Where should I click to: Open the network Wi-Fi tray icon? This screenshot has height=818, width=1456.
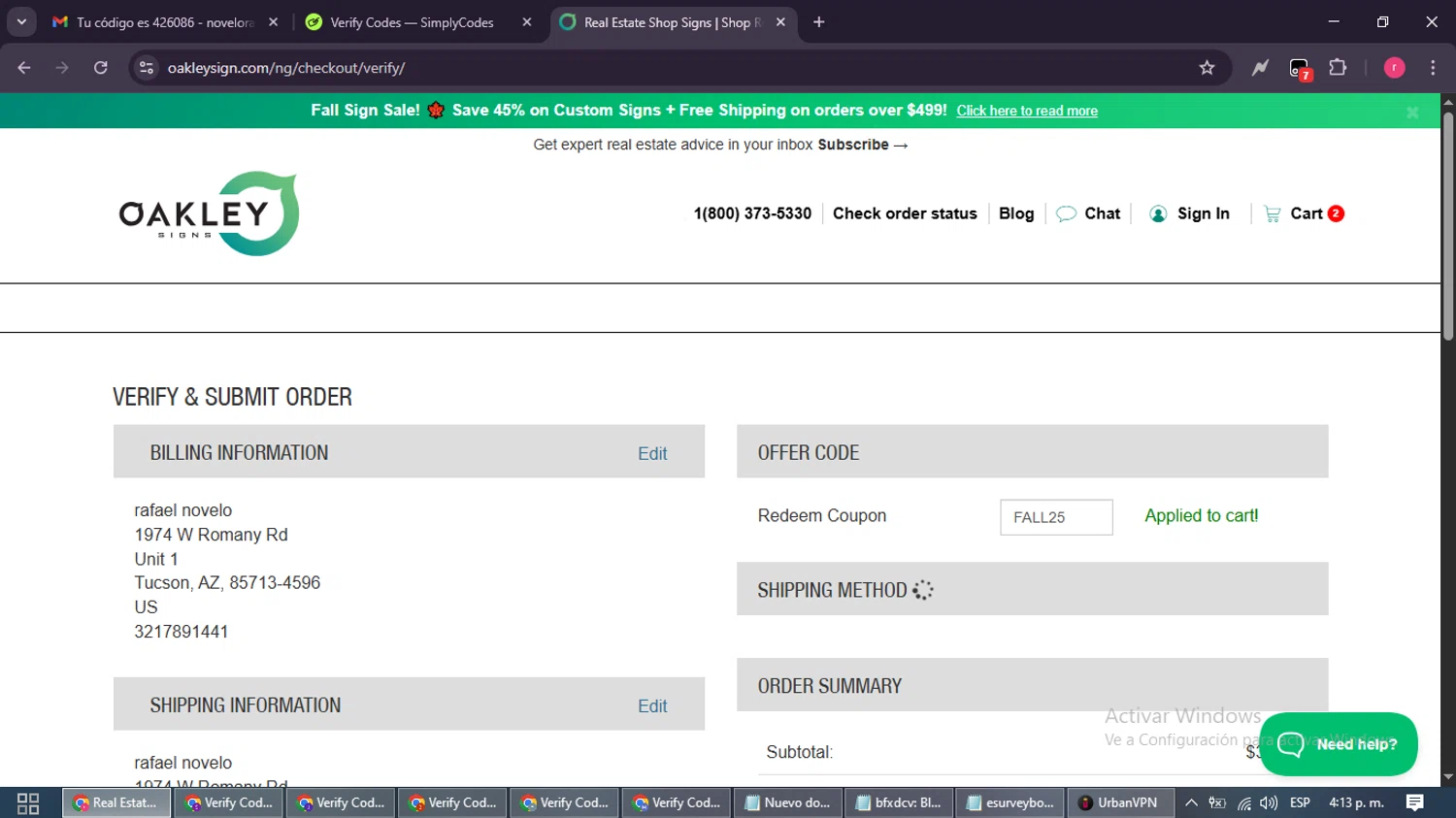point(1243,802)
